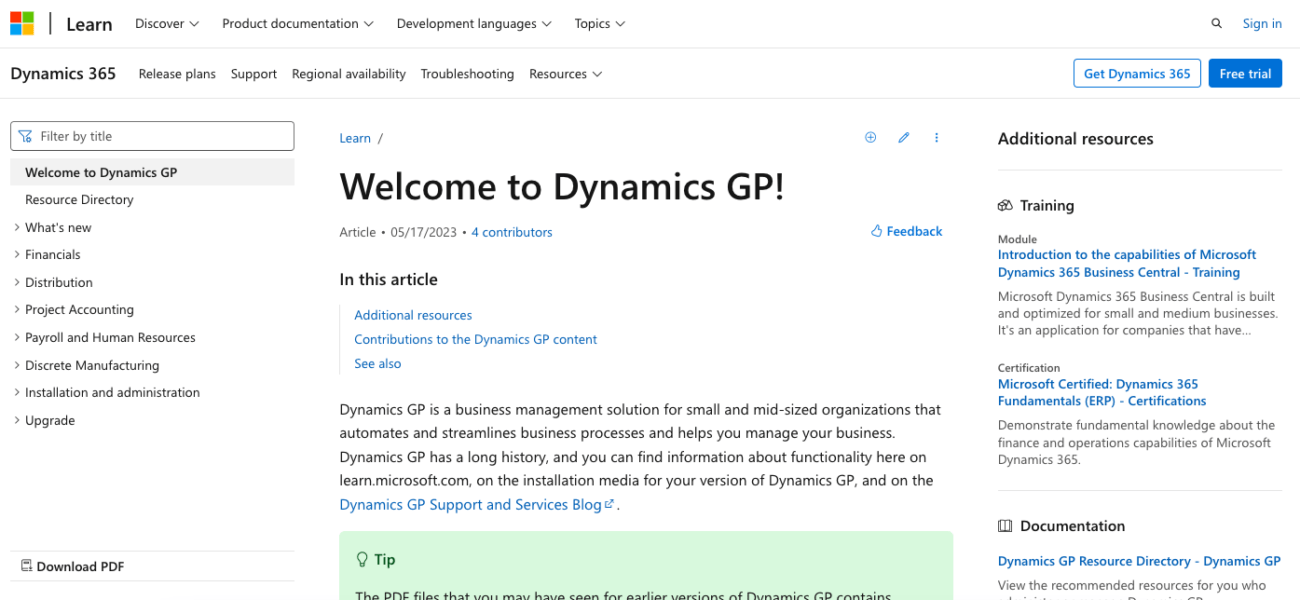Expand the Distribution tree node
The width and height of the screenshot is (1300, 600).
[x=17, y=282]
